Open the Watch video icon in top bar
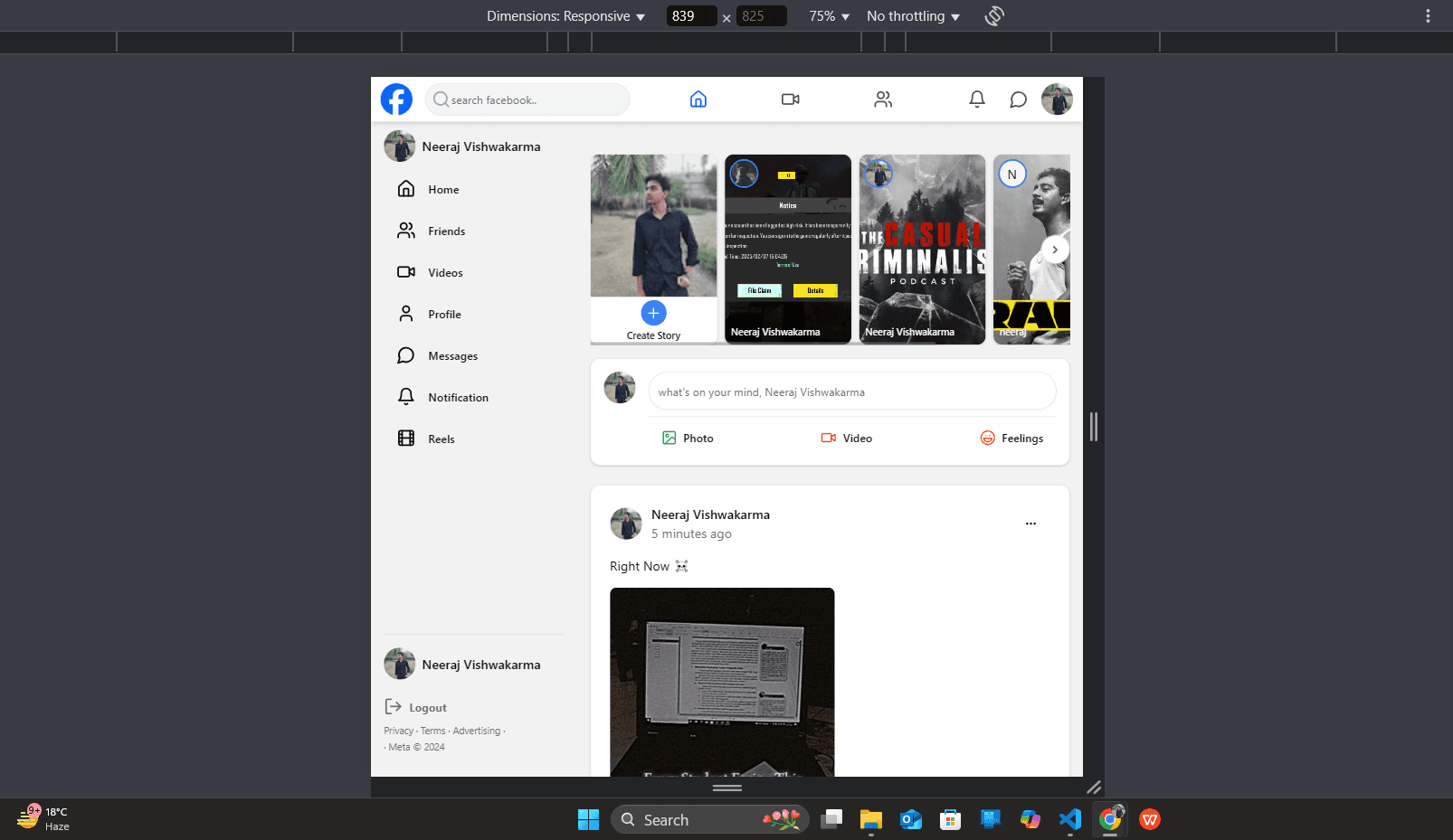Viewport: 1453px width, 840px height. [790, 99]
